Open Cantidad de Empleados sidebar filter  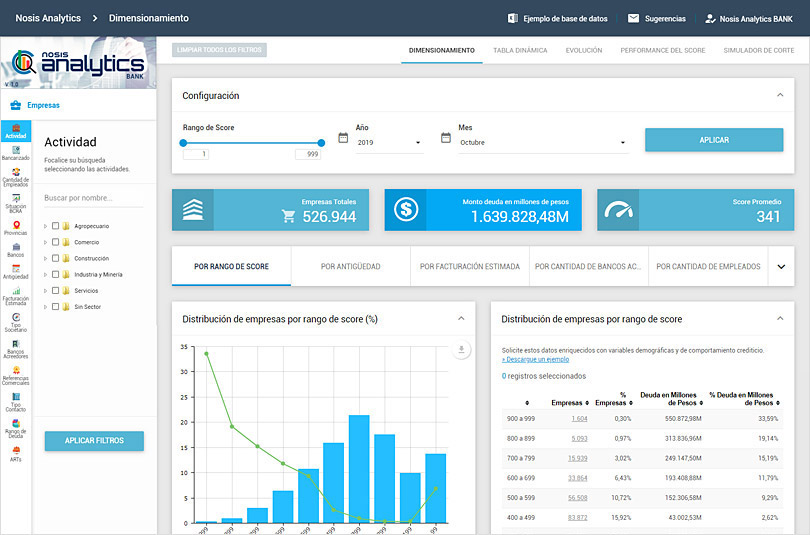pos(15,178)
